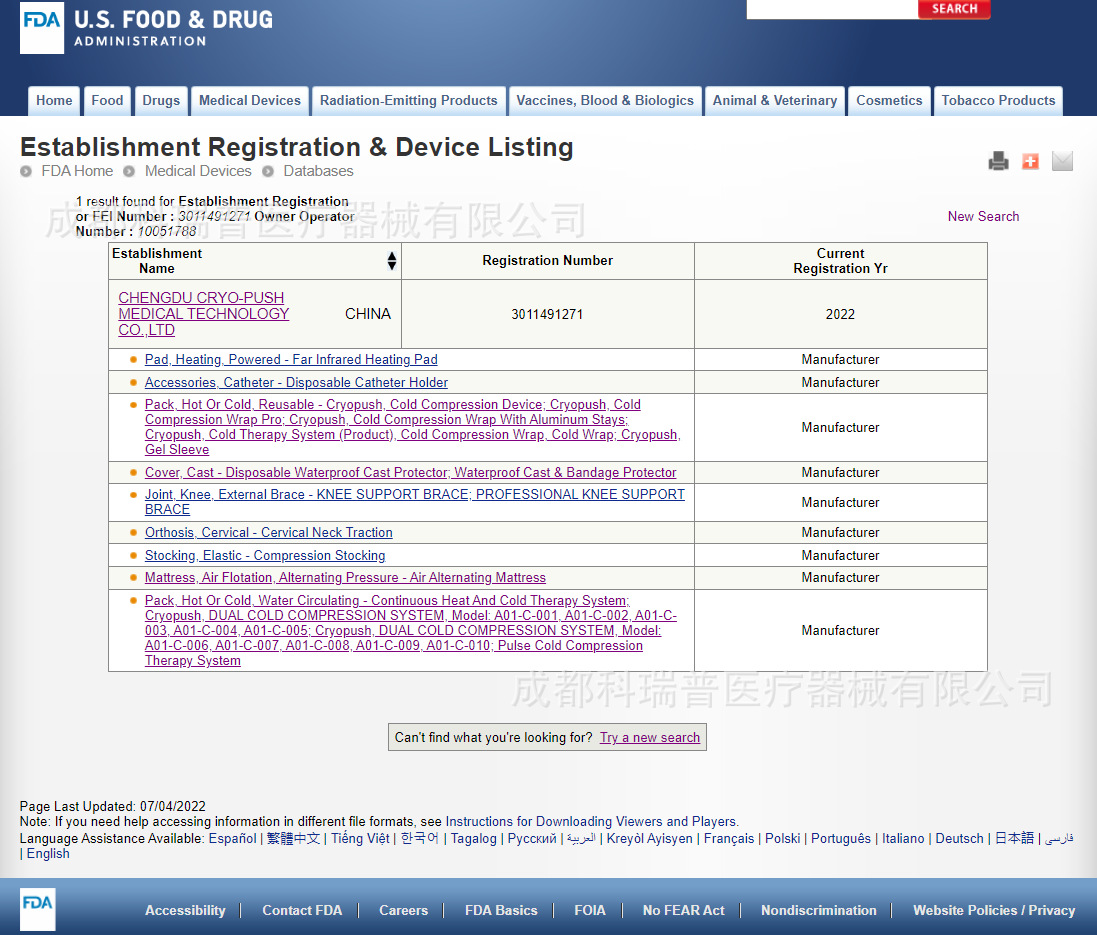
Task: Open the Tobacco Products tab
Action: coord(998,101)
